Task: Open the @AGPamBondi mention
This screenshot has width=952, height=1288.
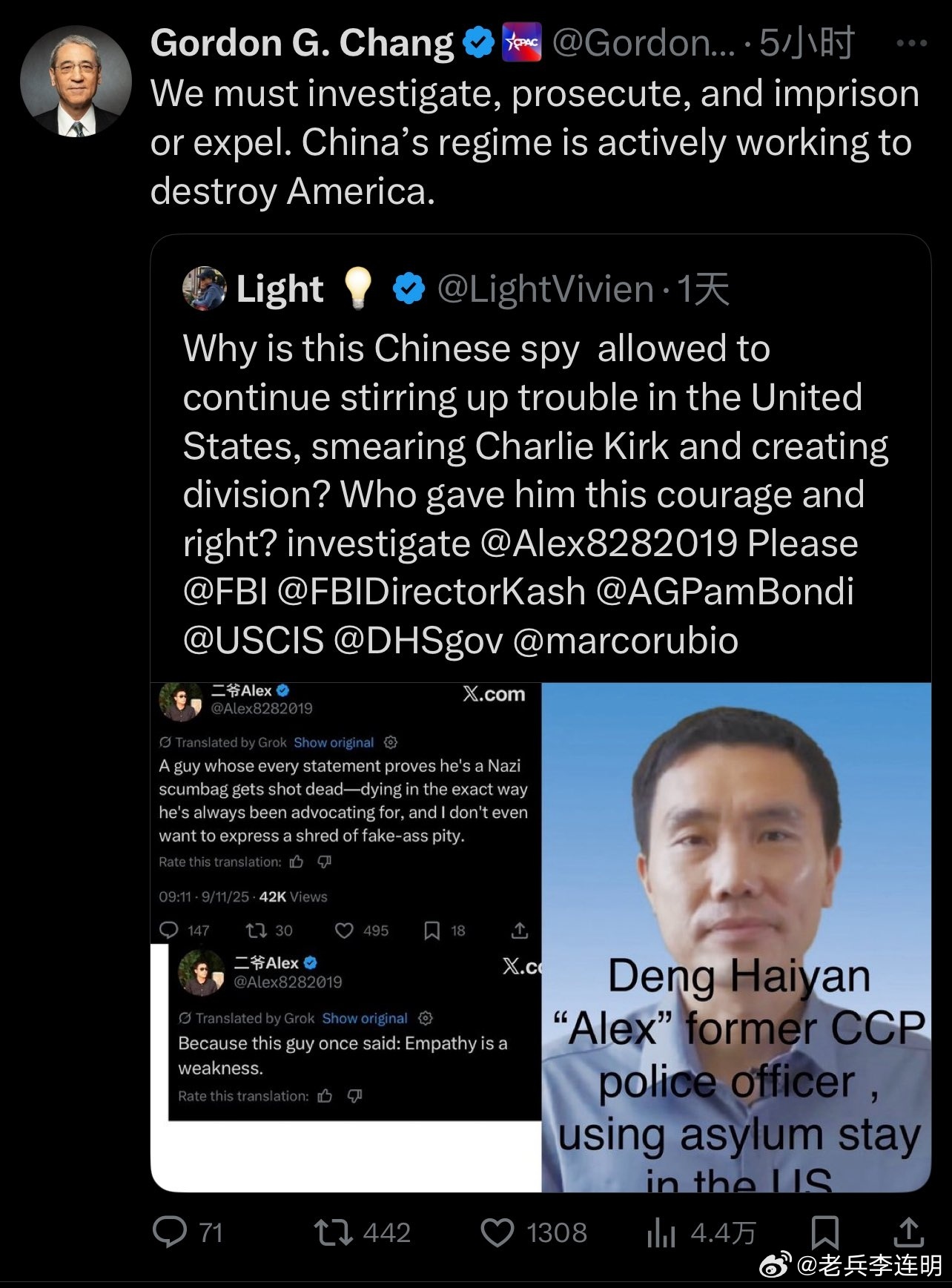Action: point(724,592)
